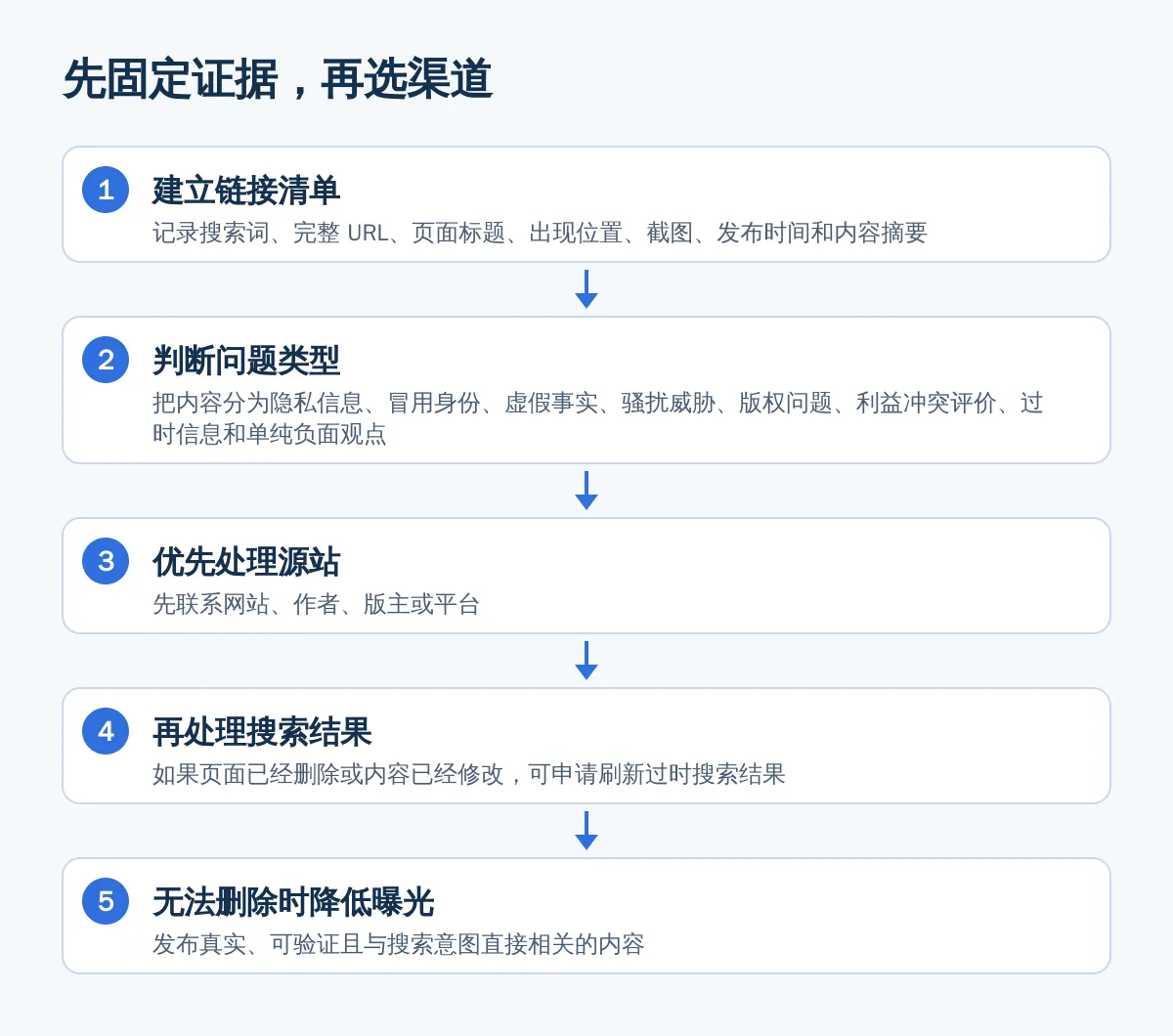Click the step 4 number badge
The height and width of the screenshot is (1036, 1173).
106,731
